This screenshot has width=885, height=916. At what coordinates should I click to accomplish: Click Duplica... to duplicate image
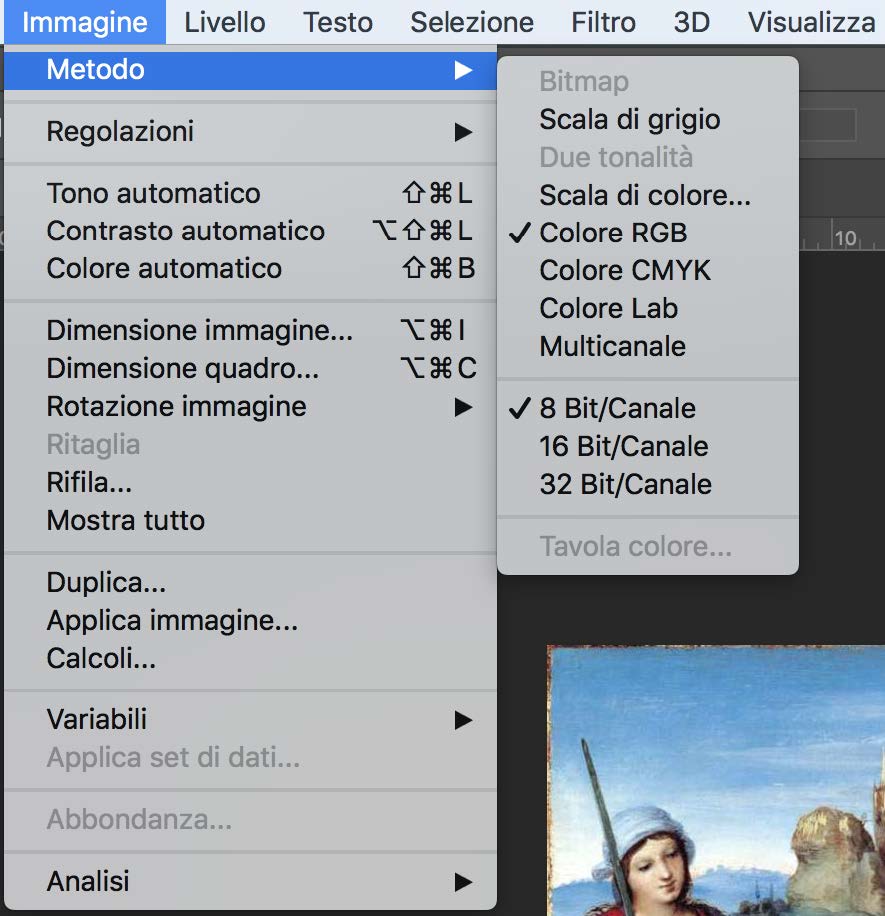click(250, 582)
